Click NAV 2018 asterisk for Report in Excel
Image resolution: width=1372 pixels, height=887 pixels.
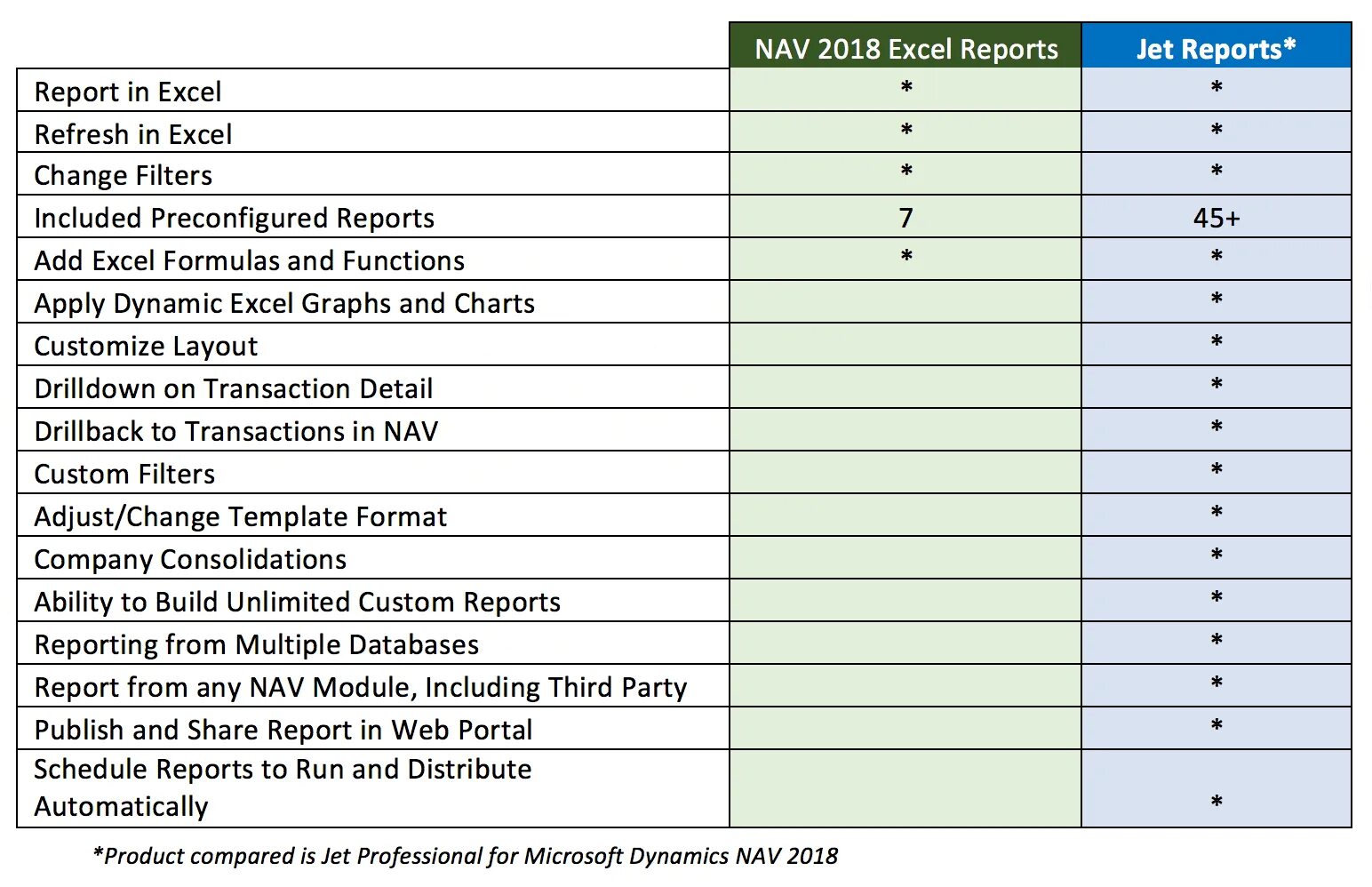906,87
